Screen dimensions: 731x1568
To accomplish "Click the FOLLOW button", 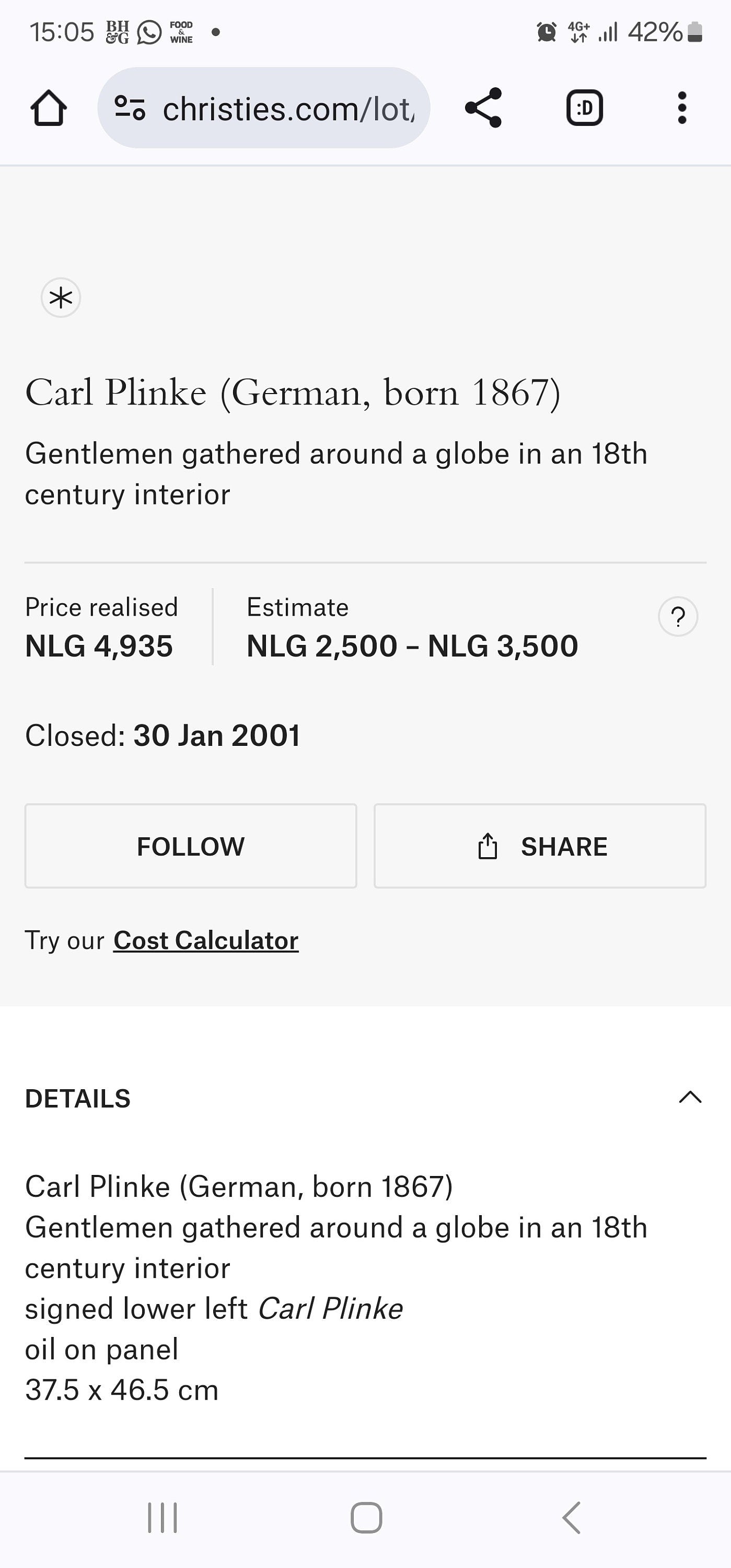I will (x=191, y=846).
